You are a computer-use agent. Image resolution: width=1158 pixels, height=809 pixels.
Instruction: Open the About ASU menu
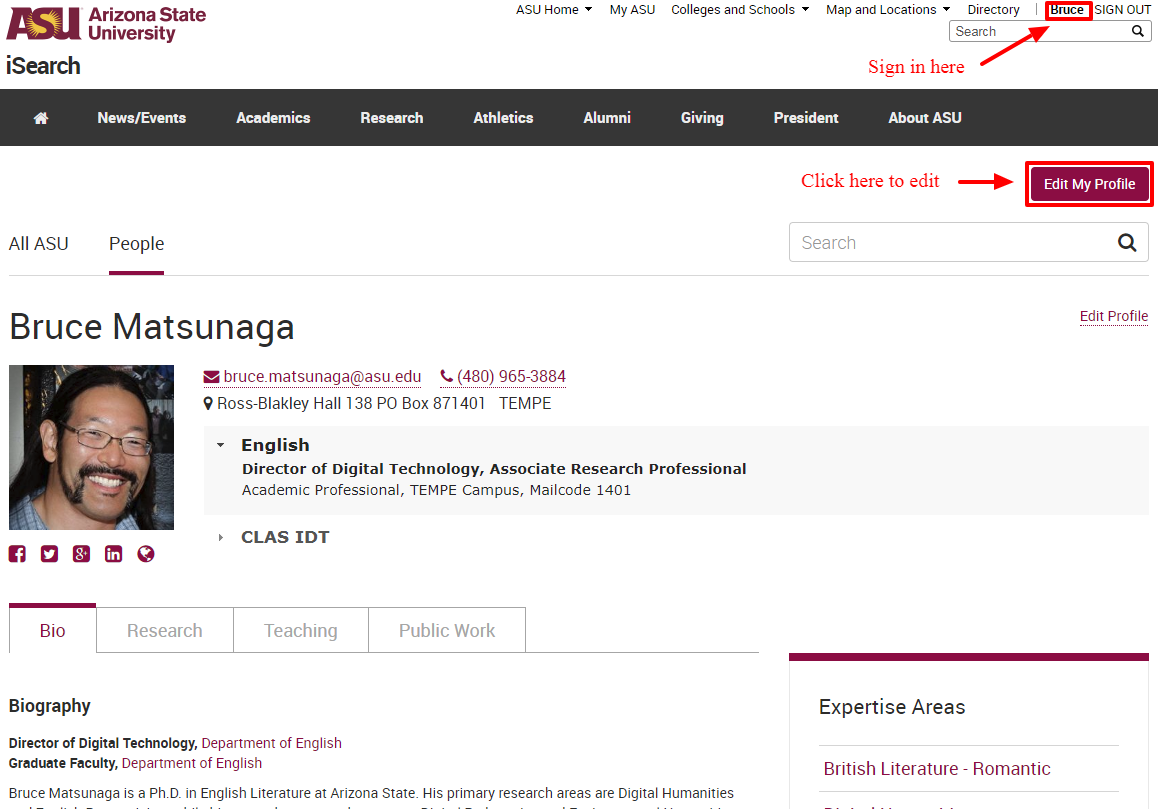pyautogui.click(x=925, y=118)
